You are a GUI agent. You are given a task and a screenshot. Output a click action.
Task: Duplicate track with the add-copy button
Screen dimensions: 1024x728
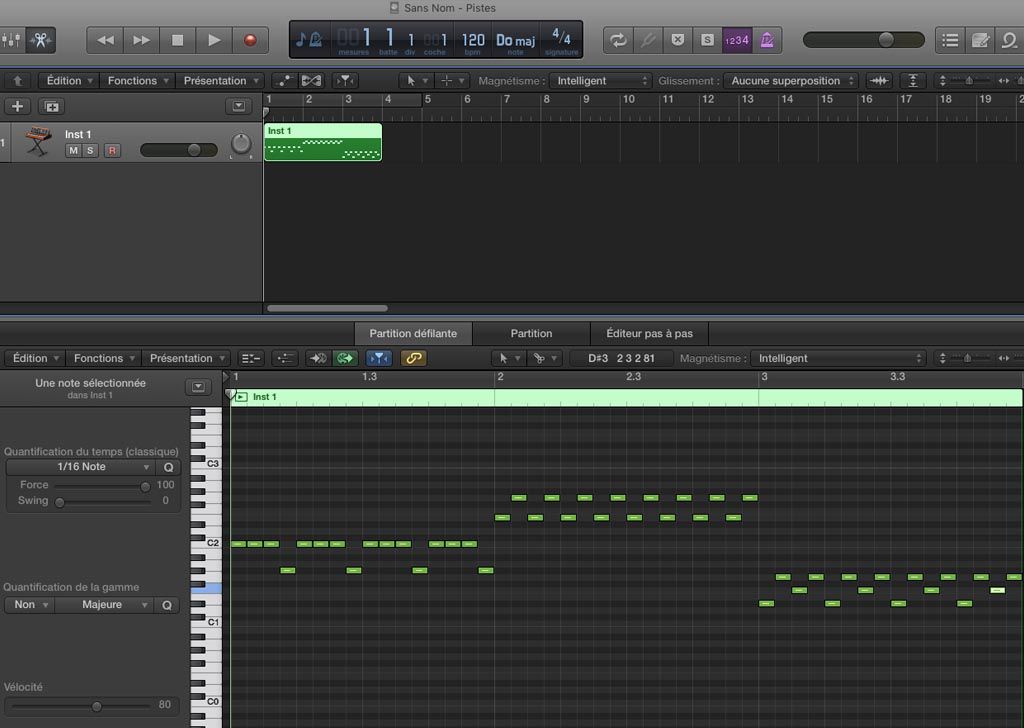coord(52,106)
